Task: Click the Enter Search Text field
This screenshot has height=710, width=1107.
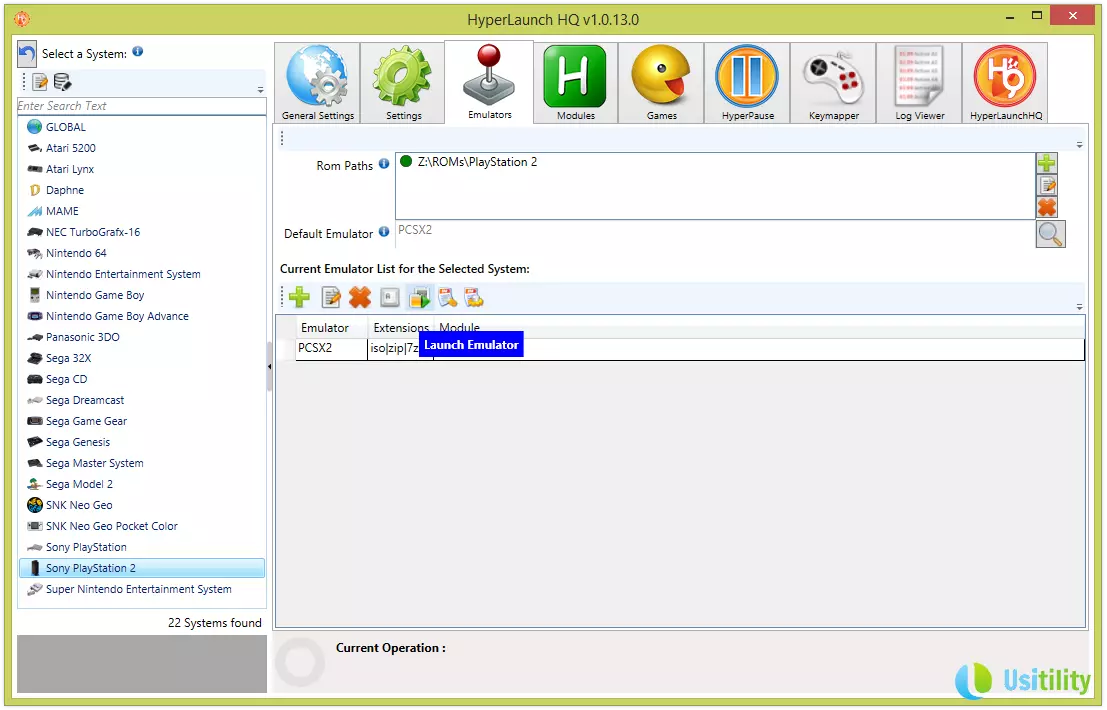Action: coord(141,106)
